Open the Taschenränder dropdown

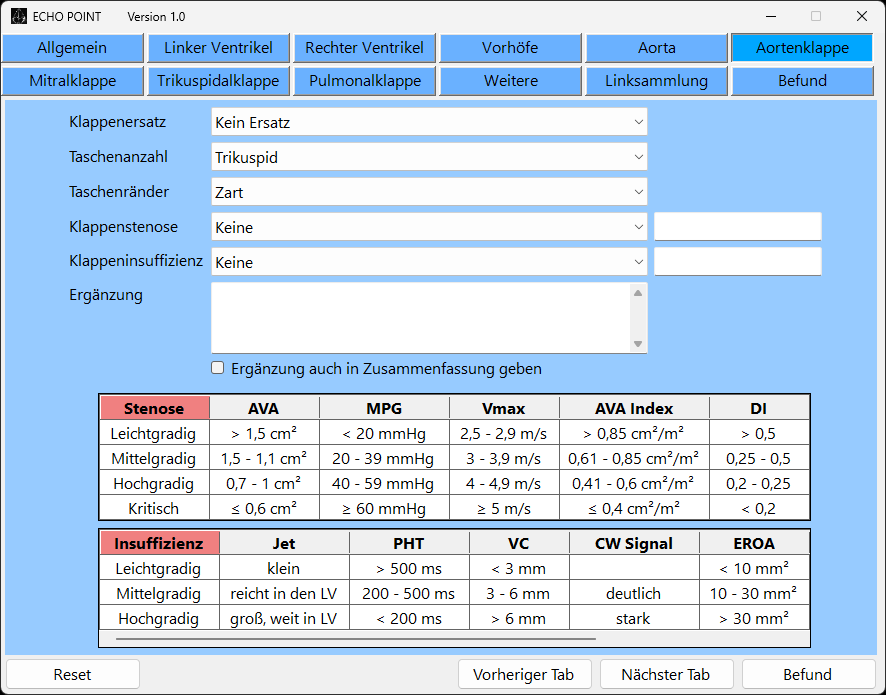[429, 192]
